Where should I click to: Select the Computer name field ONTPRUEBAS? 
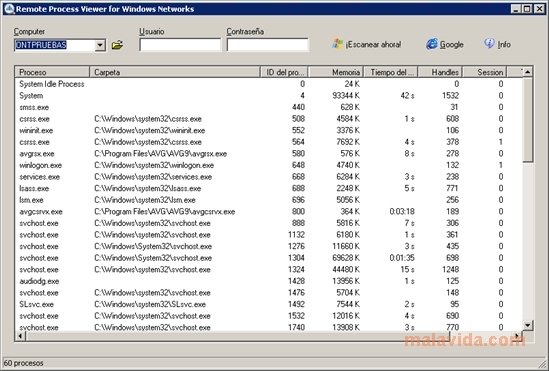point(55,45)
